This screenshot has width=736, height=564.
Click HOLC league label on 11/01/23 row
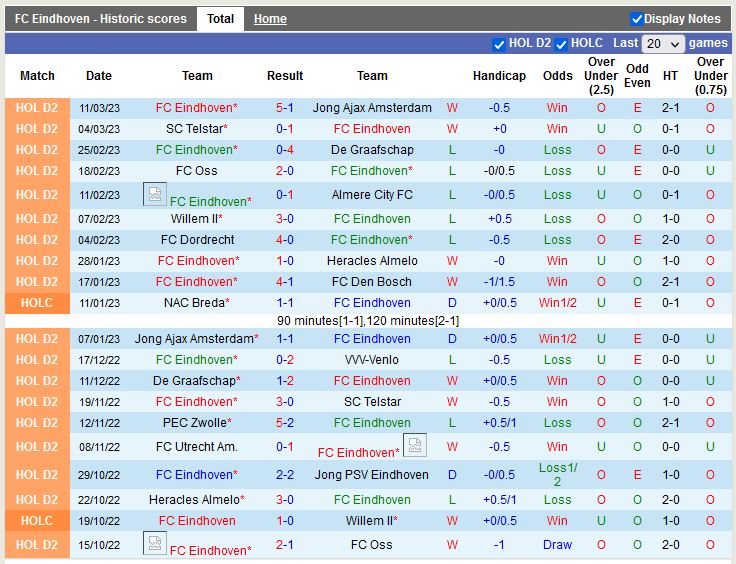pyautogui.click(x=37, y=303)
